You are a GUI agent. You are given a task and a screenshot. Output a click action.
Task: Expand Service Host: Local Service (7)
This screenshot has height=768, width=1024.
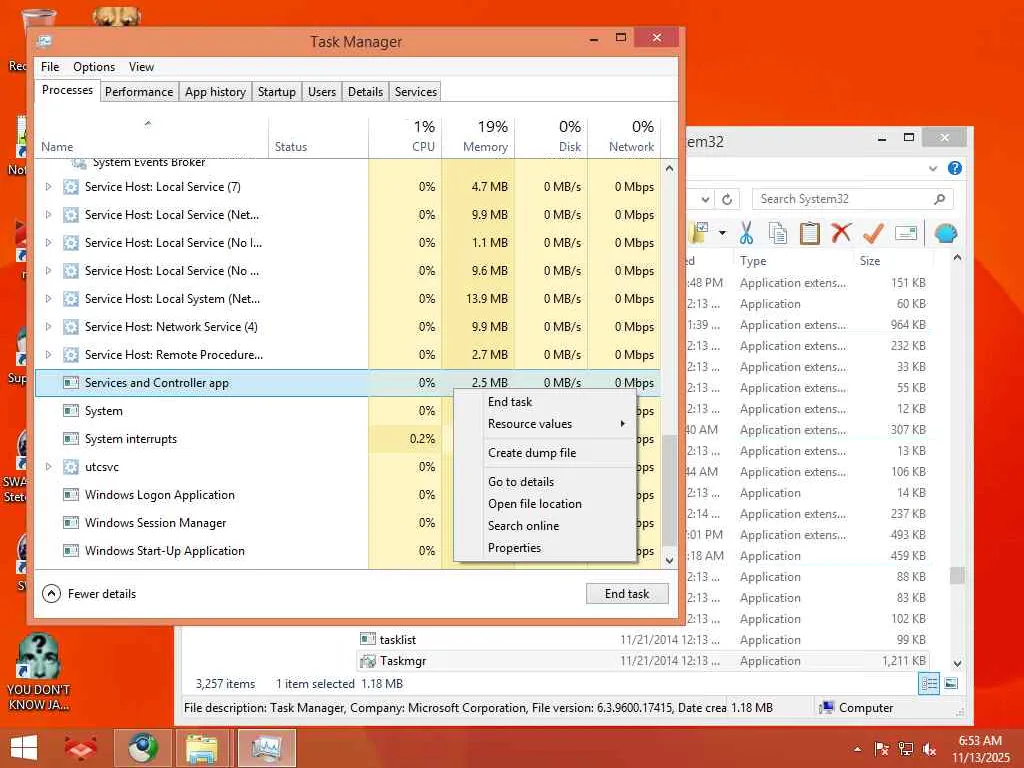[48, 187]
